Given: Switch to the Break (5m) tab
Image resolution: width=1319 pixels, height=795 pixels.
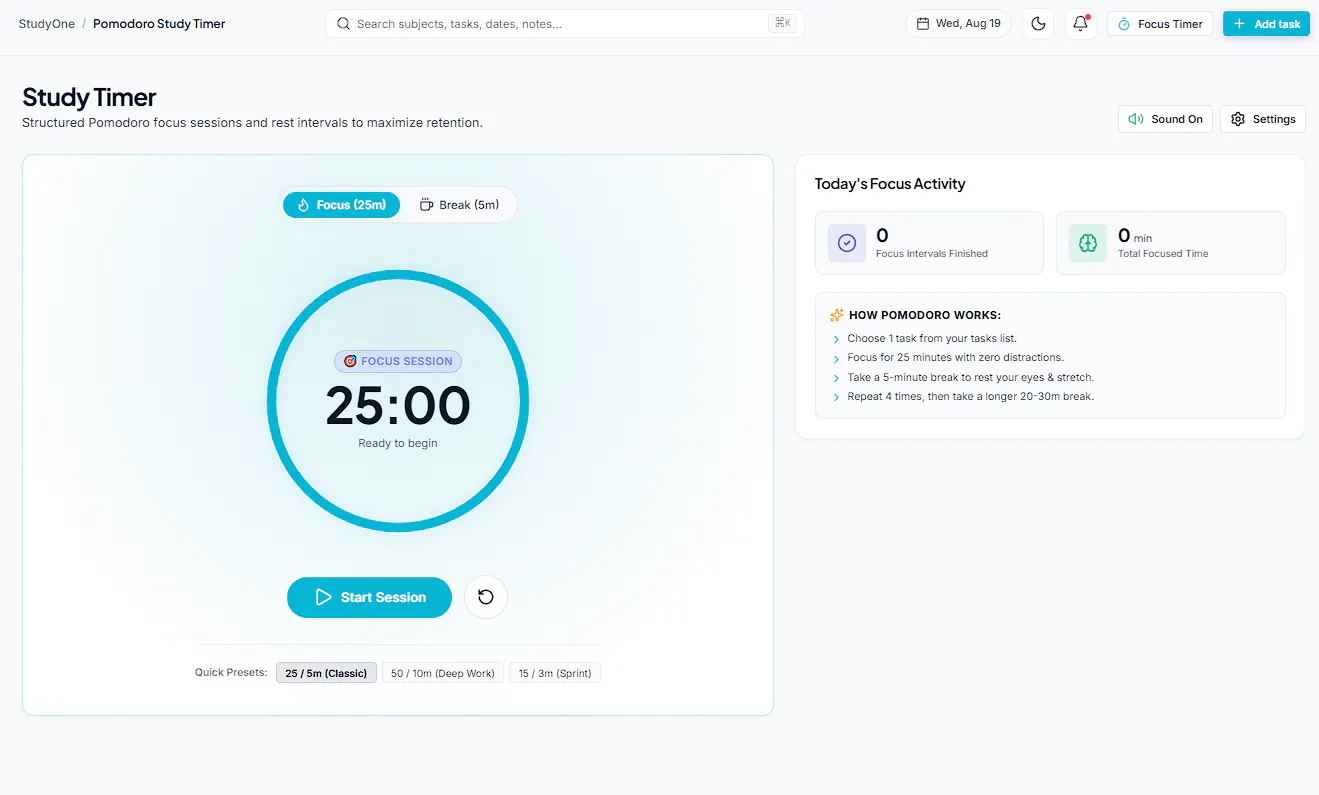Looking at the screenshot, I should 459,205.
